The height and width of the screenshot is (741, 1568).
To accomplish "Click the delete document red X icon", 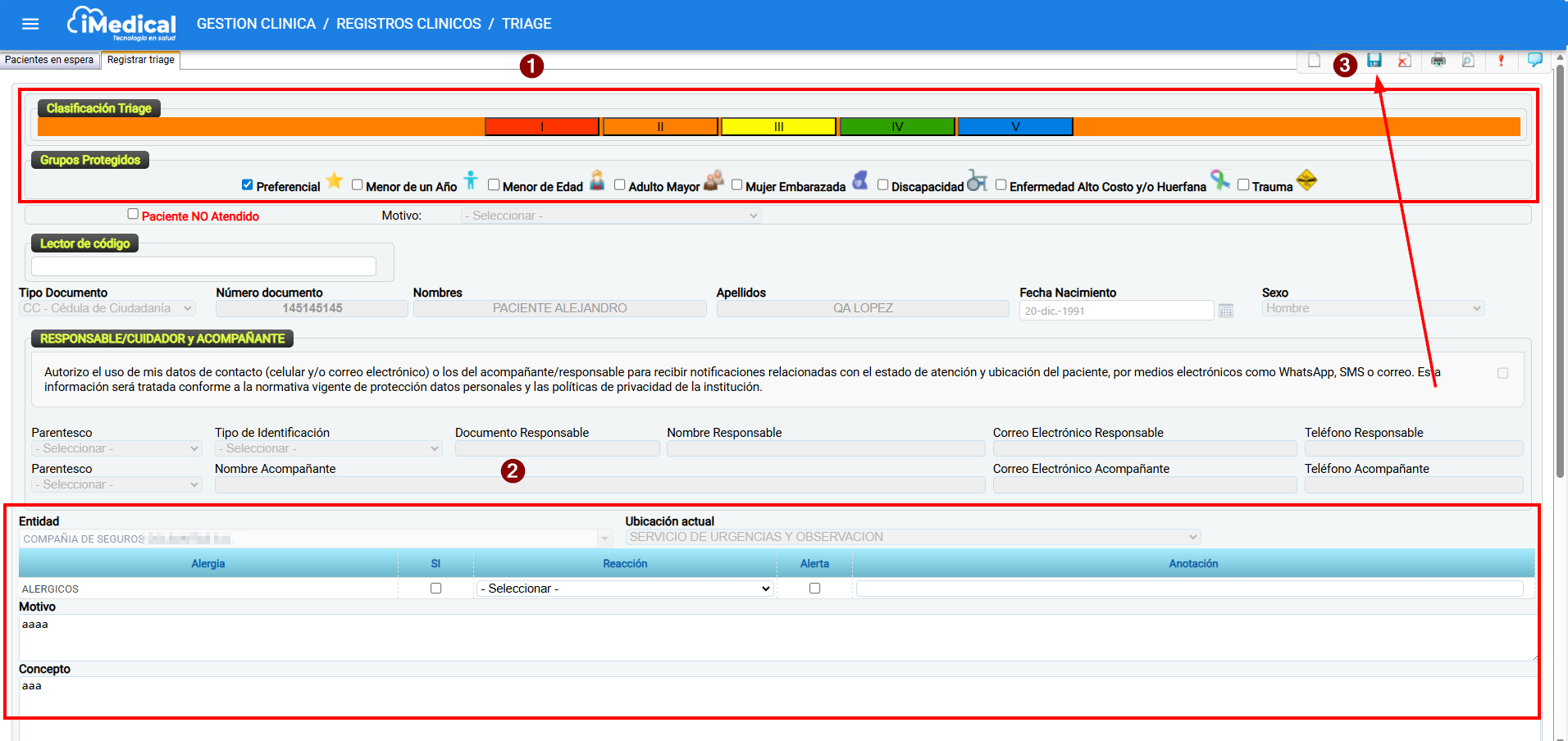I will [1405, 61].
